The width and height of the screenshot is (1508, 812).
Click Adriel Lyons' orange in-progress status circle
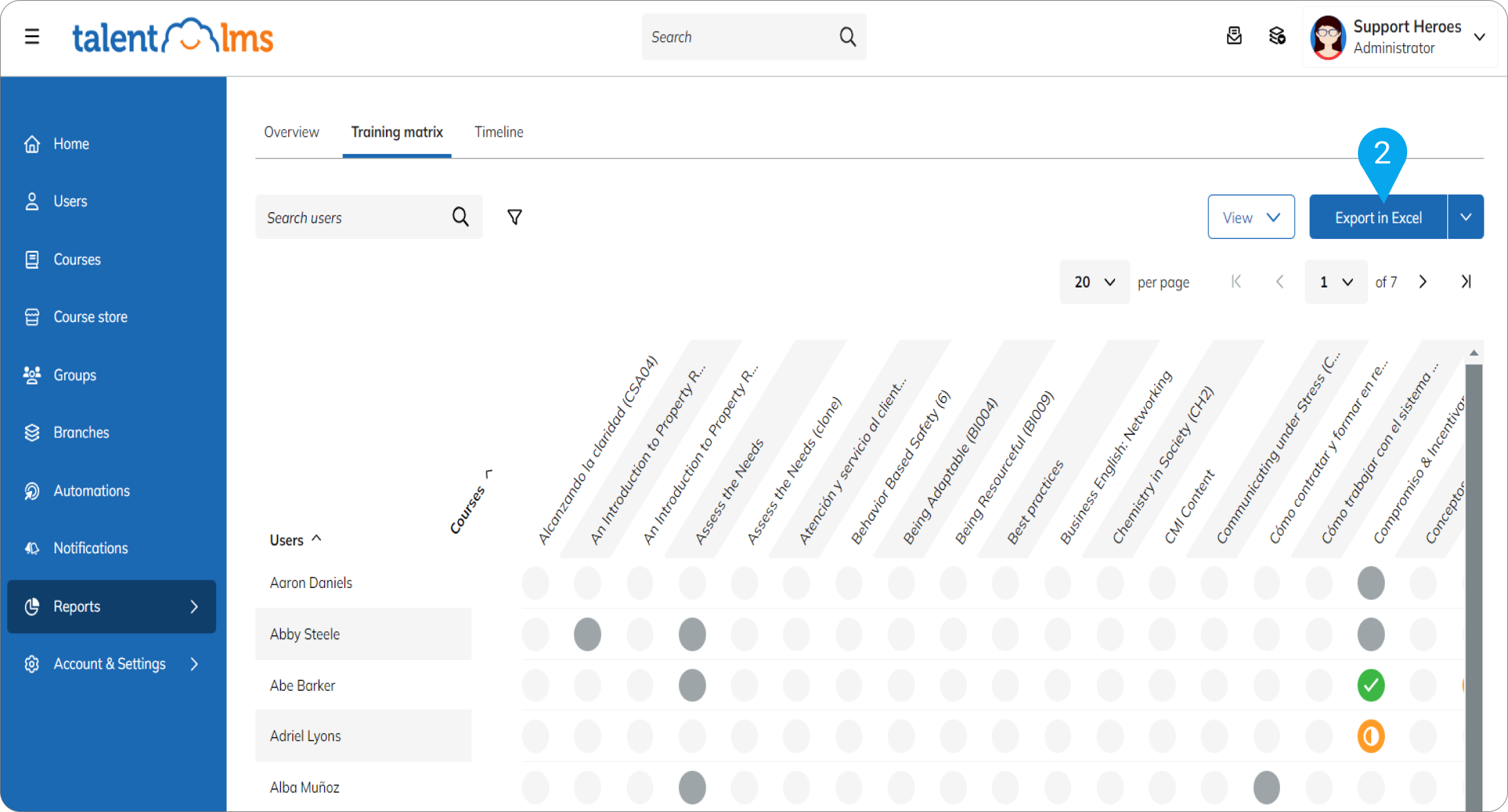click(1370, 736)
